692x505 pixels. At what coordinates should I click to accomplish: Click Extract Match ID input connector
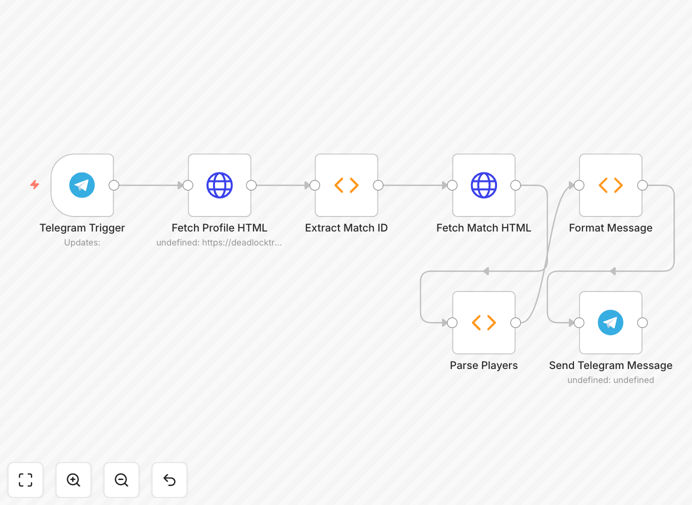coord(315,185)
